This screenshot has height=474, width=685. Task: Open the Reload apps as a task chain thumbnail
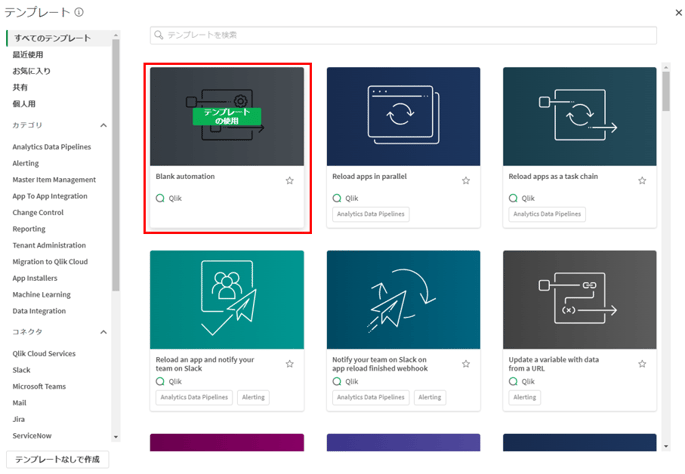(579, 116)
